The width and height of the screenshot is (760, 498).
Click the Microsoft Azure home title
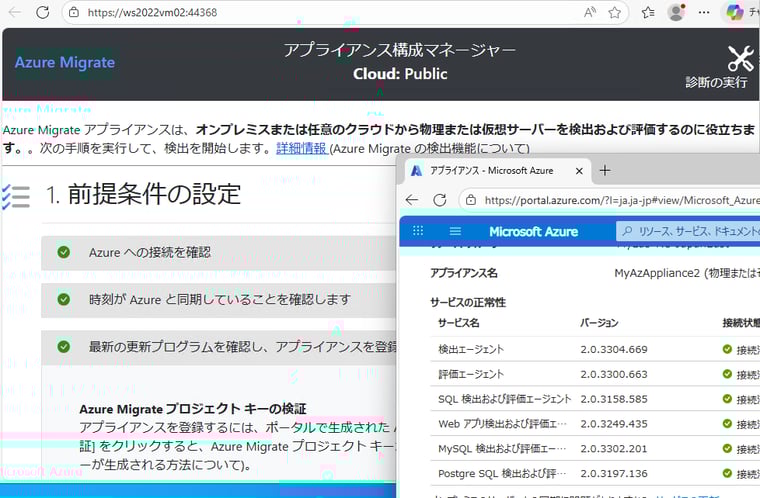(533, 232)
